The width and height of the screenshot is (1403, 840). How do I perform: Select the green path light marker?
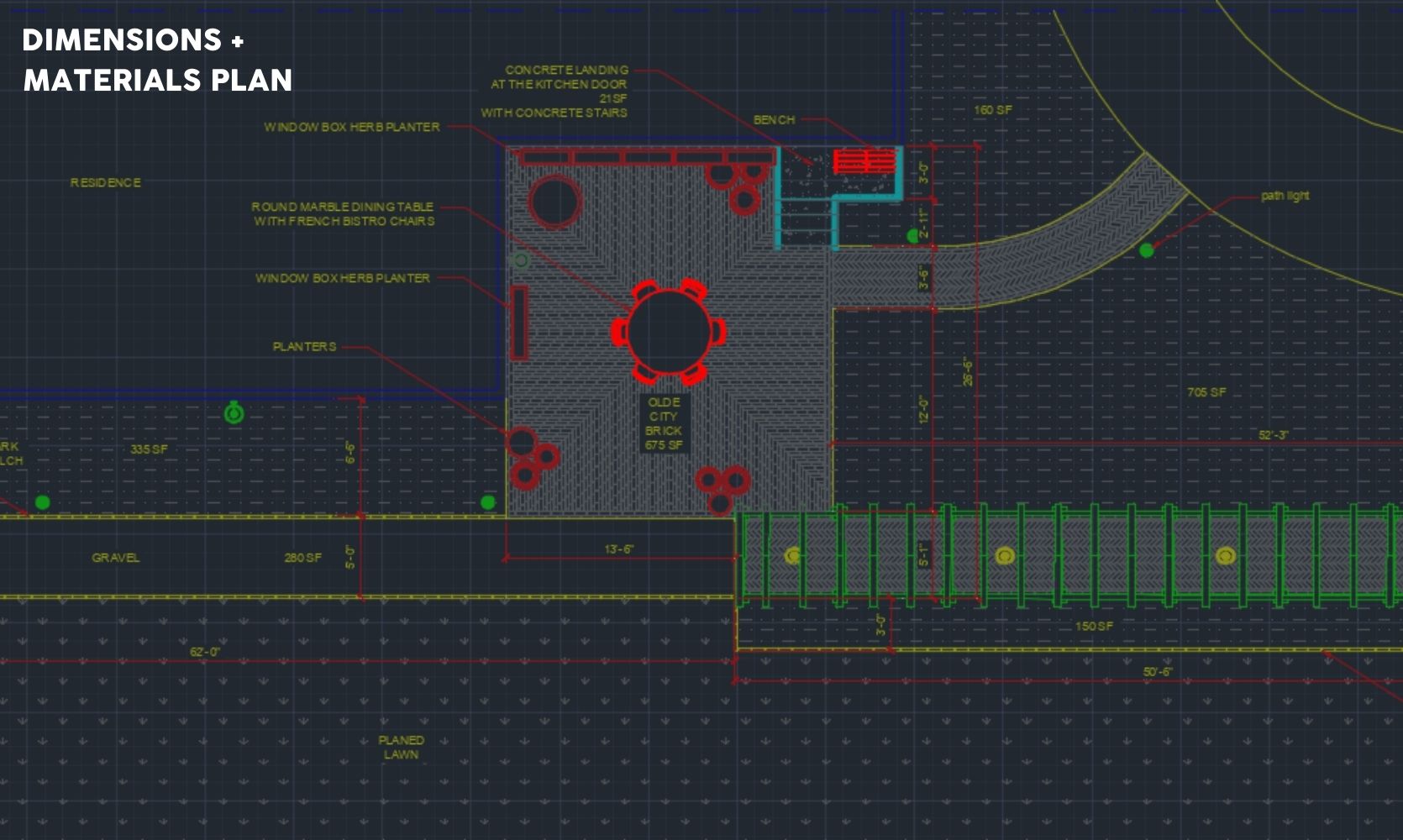coord(1147,250)
